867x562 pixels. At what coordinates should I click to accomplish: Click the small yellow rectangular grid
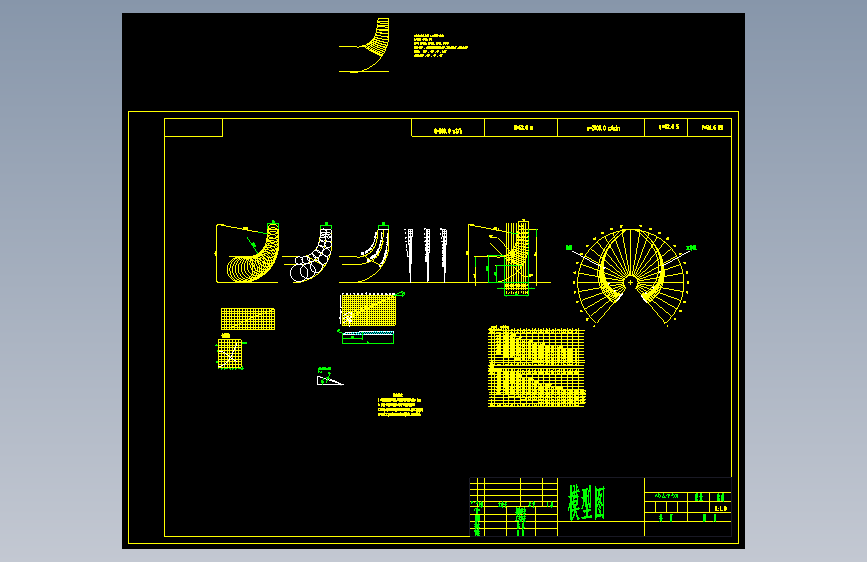coord(248,319)
